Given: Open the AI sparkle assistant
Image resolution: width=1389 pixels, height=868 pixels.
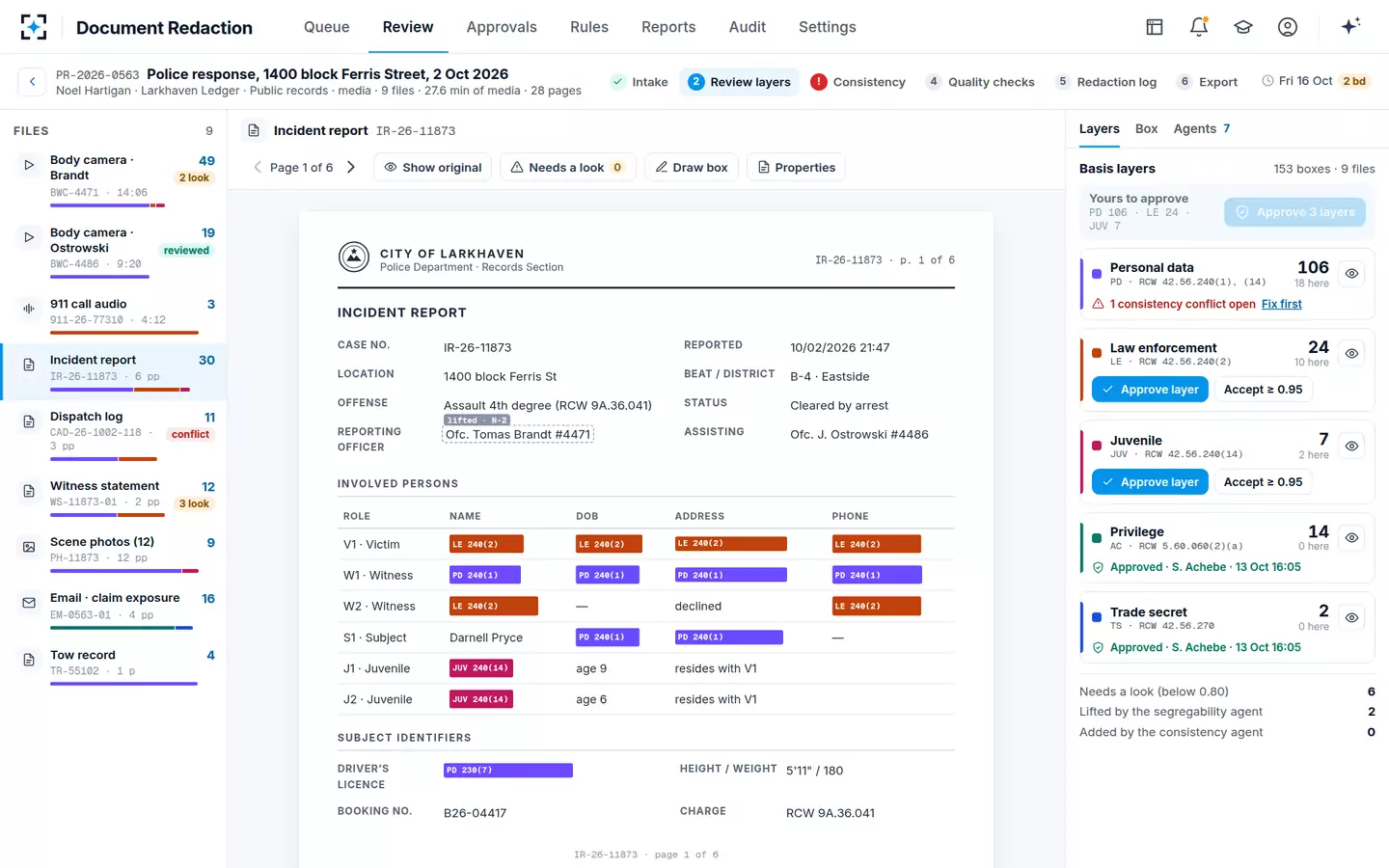Looking at the screenshot, I should click(x=1350, y=26).
